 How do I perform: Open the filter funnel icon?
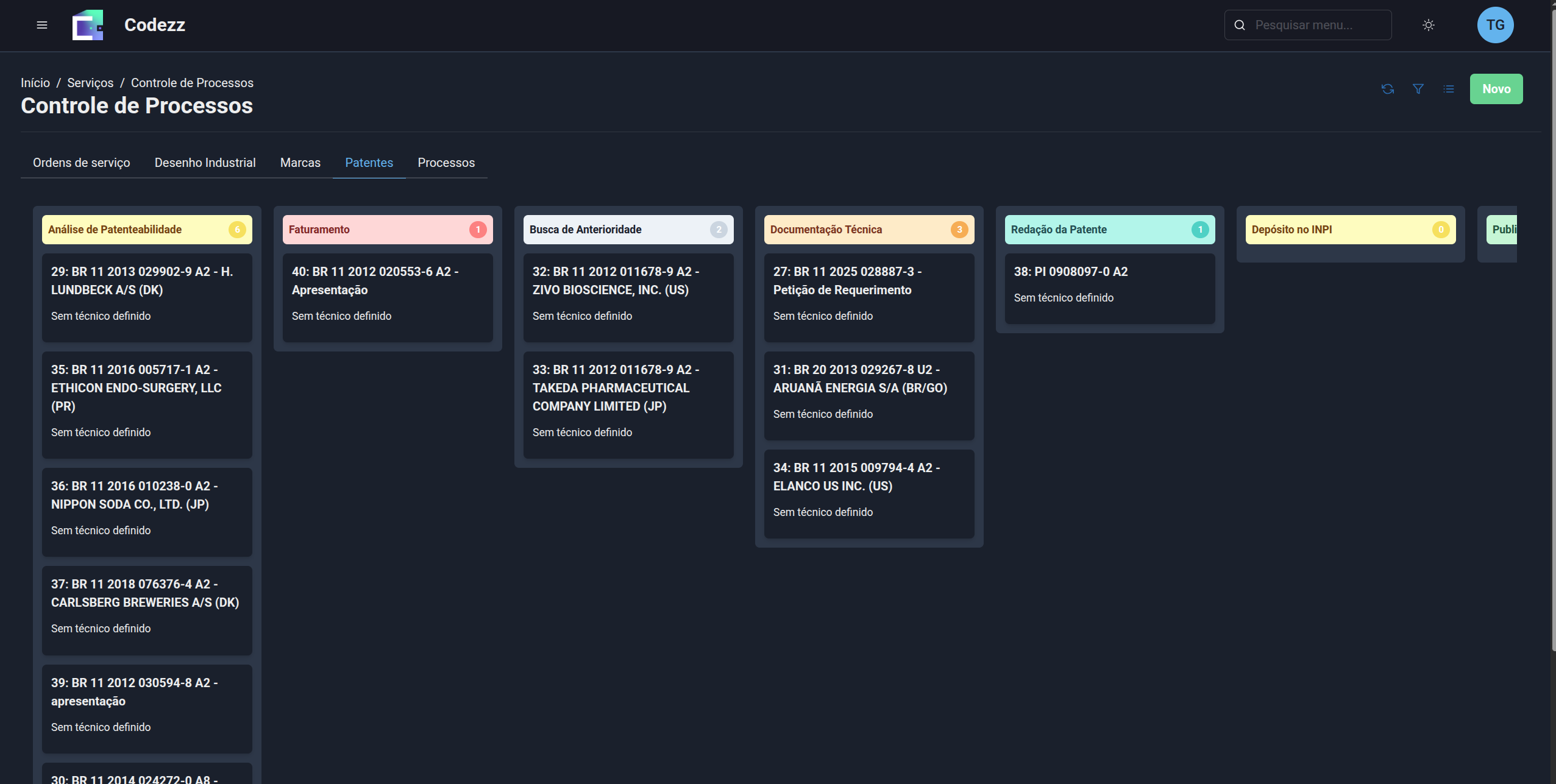point(1418,89)
